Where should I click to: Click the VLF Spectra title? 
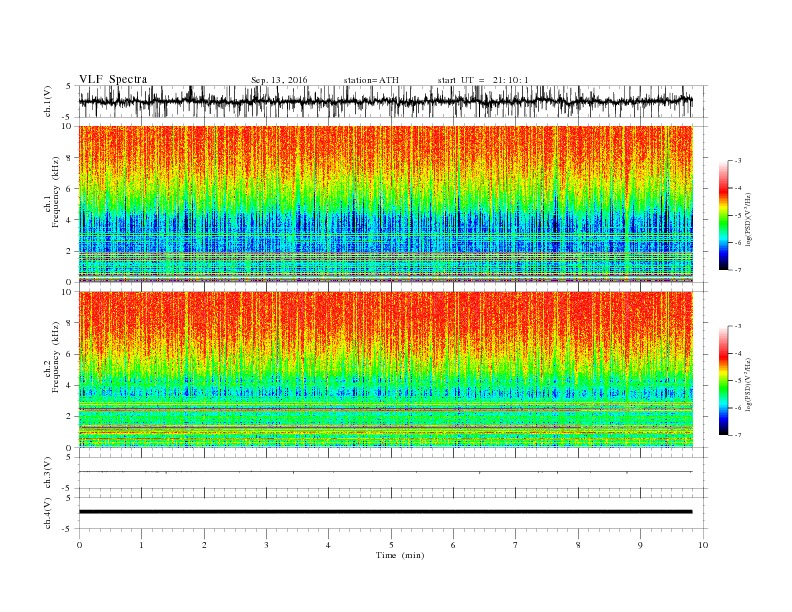(113, 79)
